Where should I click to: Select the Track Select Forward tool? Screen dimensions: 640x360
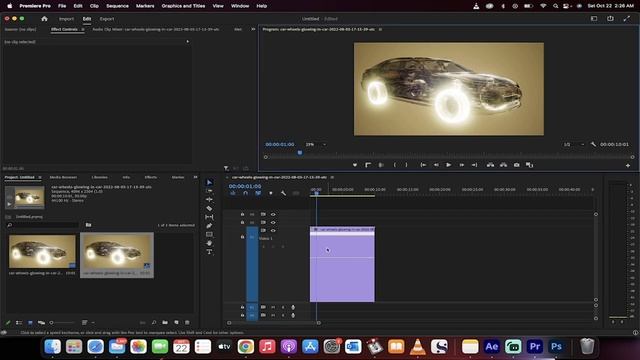tap(209, 191)
